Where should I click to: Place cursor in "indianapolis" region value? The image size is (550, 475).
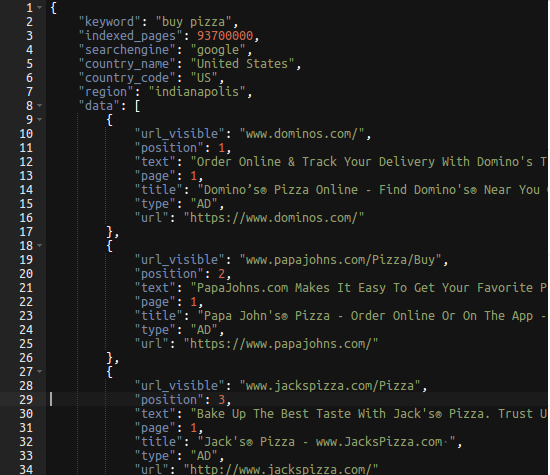(x=197, y=92)
